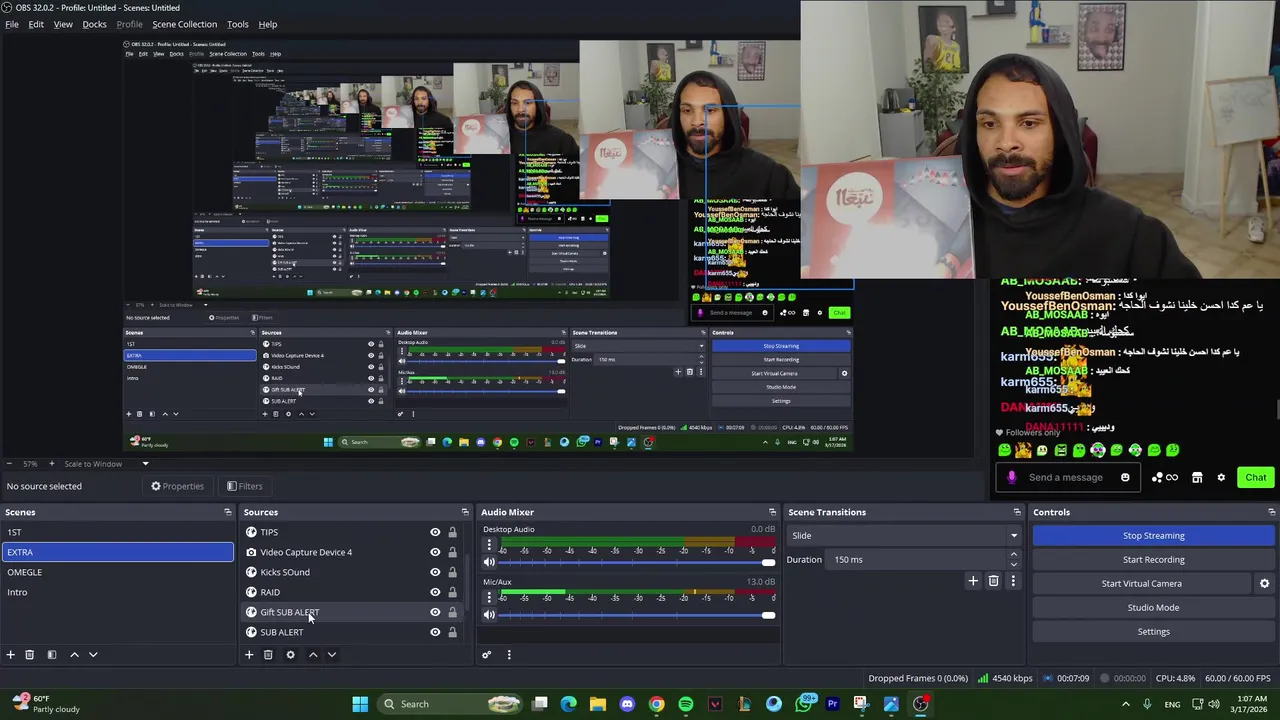Image resolution: width=1280 pixels, height=720 pixels.
Task: Unlock the RAID source lock
Action: coord(452,592)
